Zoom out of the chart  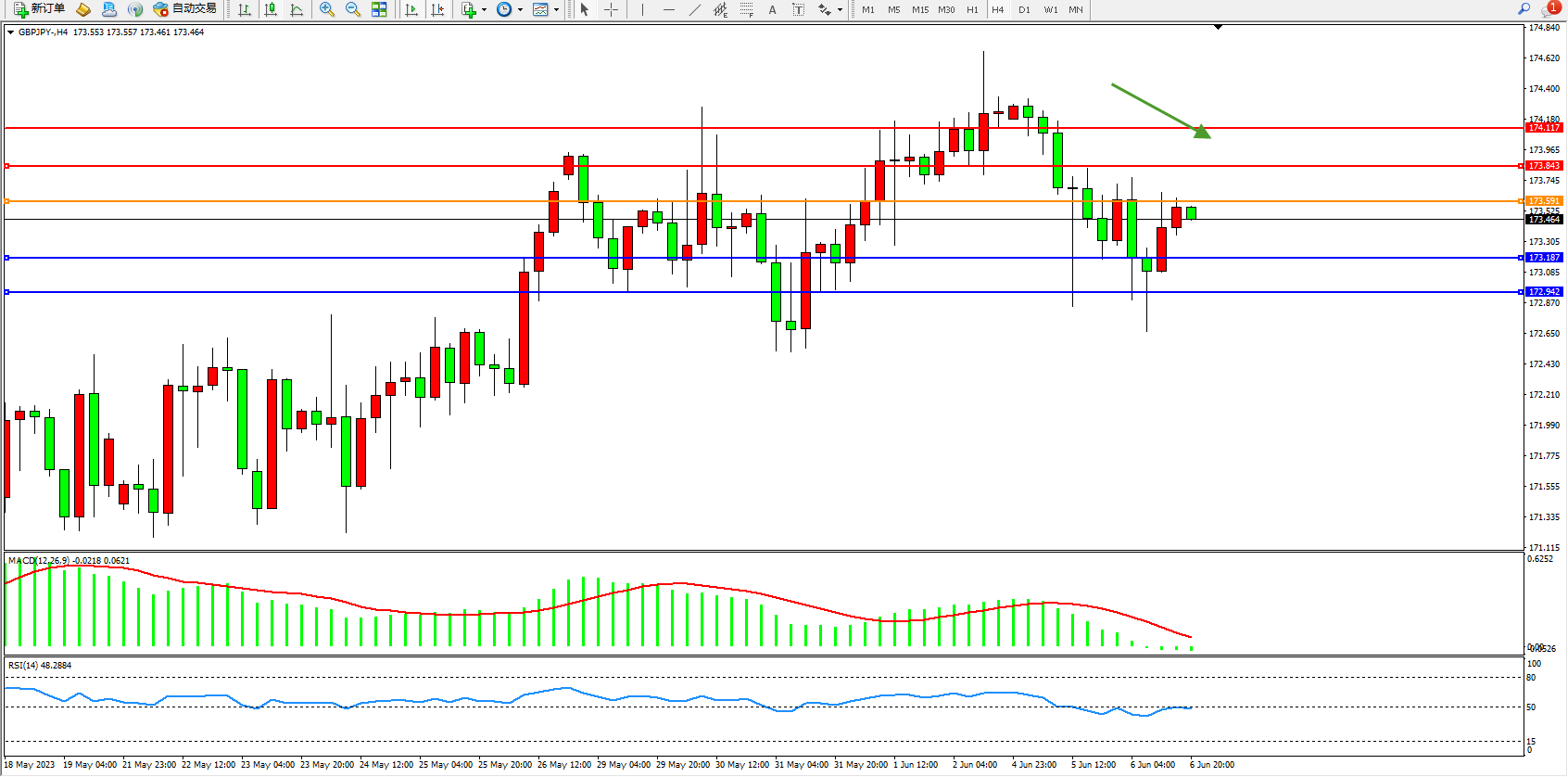pyautogui.click(x=352, y=9)
